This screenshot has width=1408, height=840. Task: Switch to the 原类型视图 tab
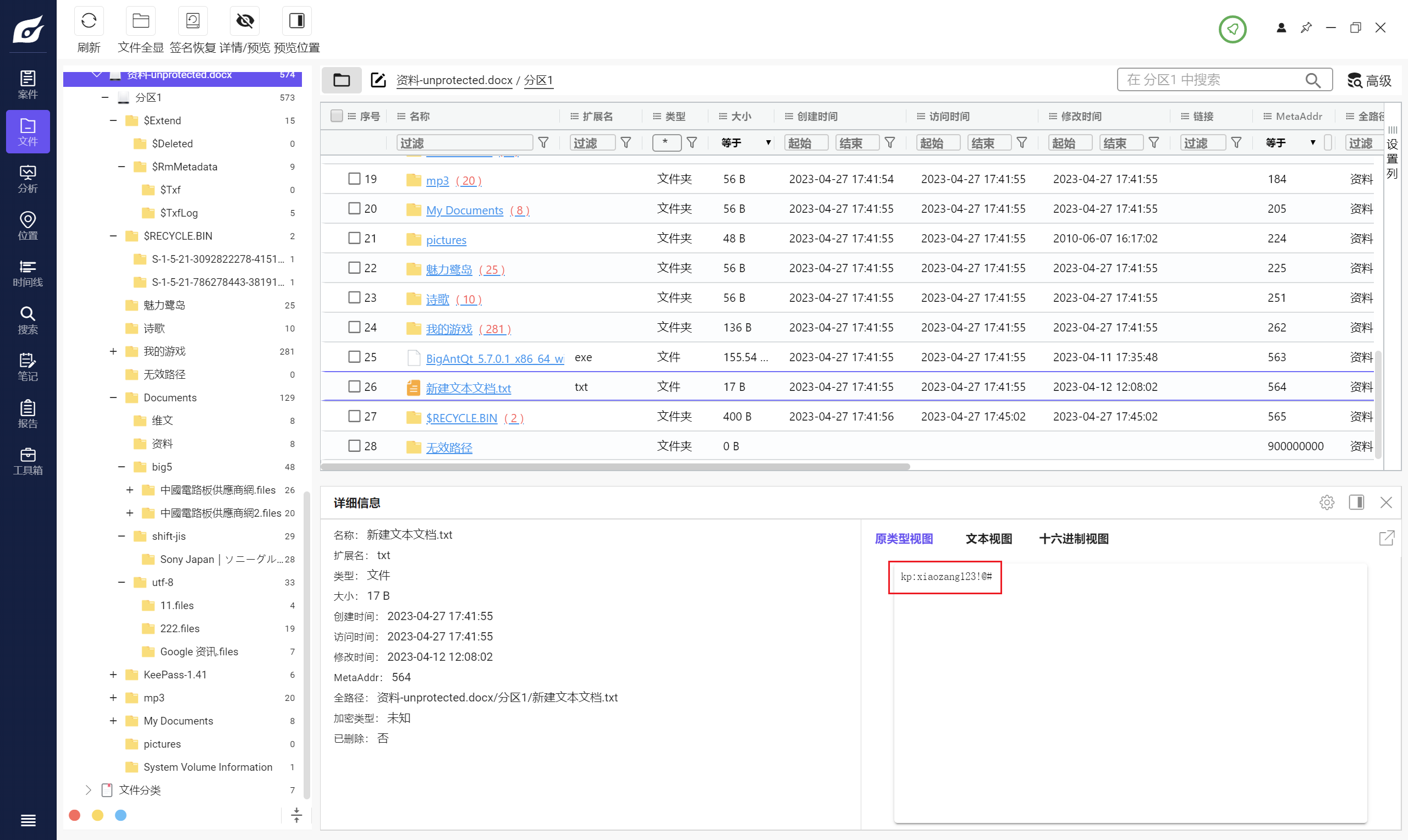[x=904, y=539]
